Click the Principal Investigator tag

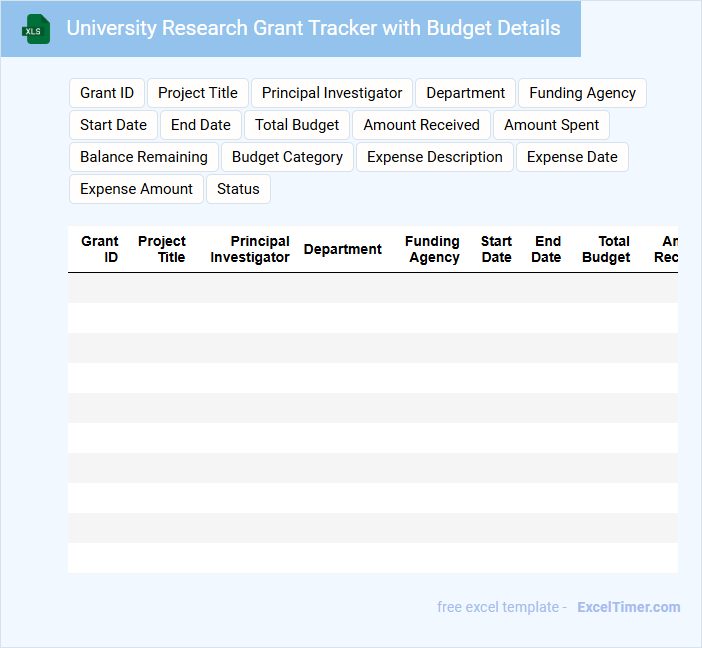coord(332,93)
